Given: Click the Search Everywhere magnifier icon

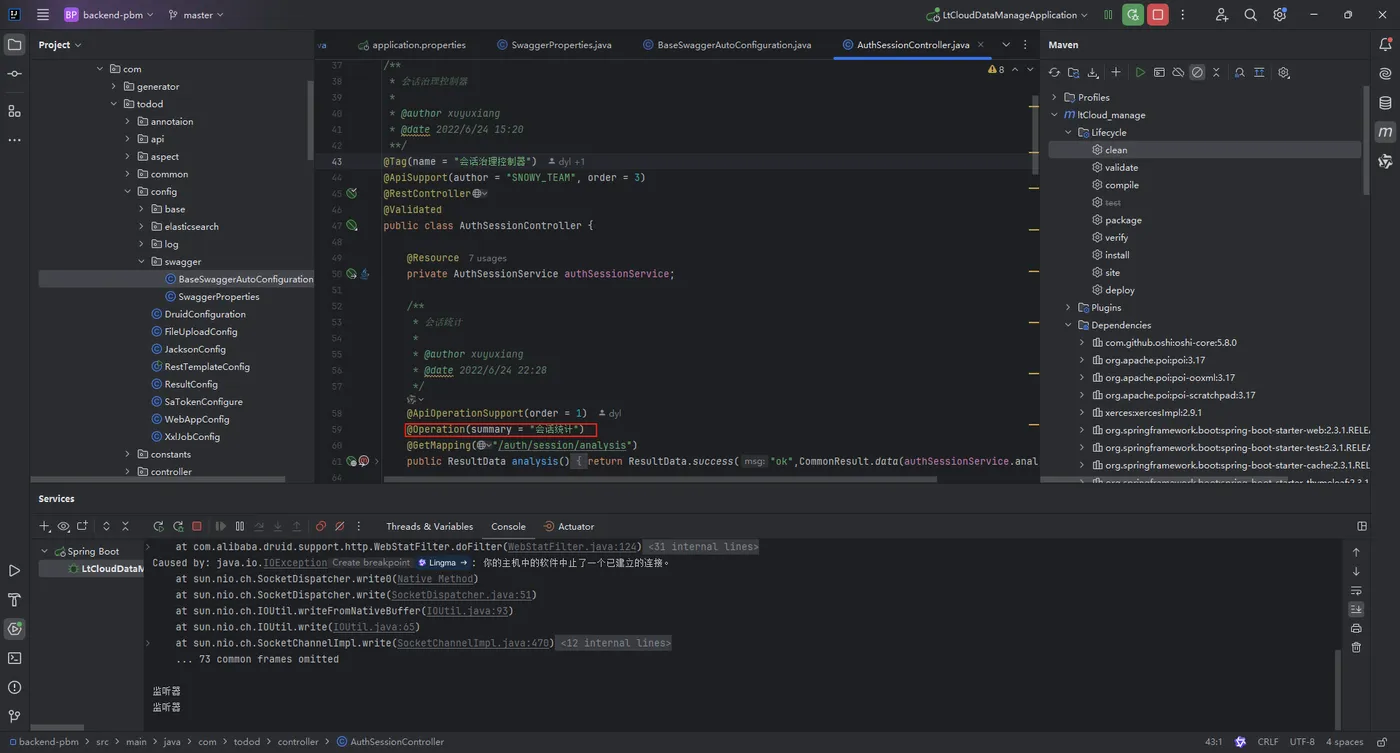Looking at the screenshot, I should coord(1250,15).
